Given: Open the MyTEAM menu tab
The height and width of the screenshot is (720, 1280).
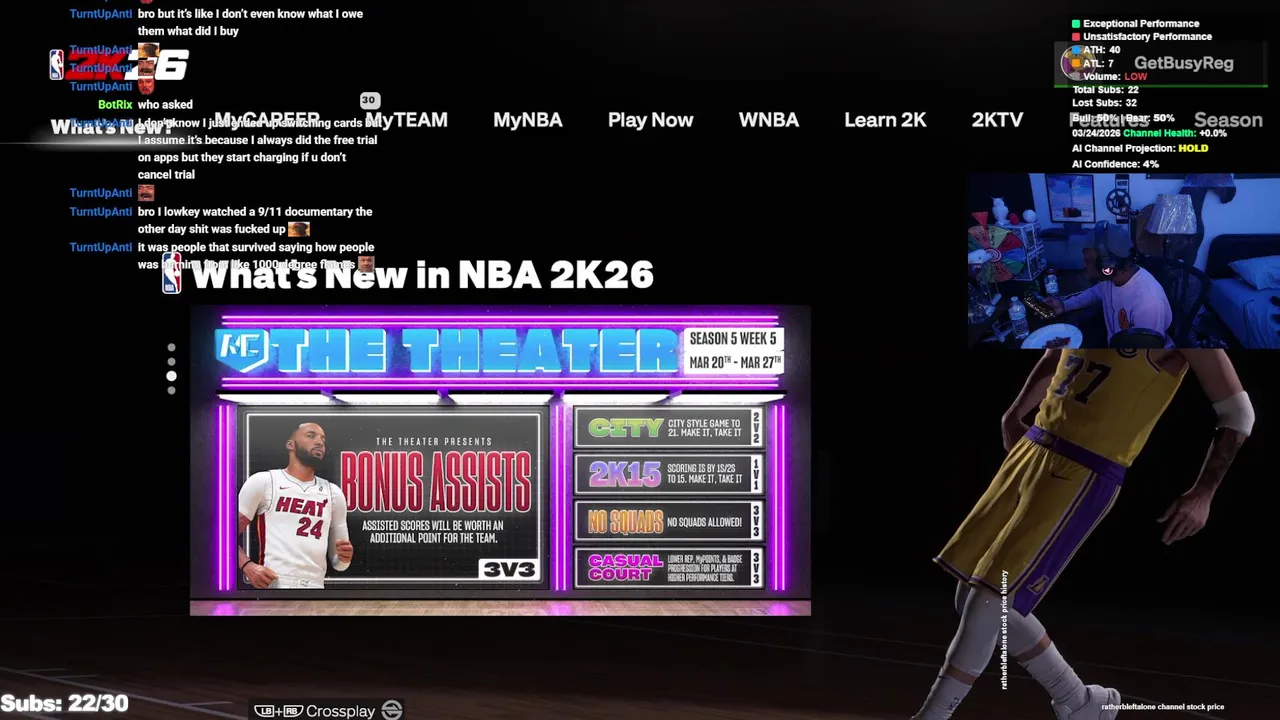Looking at the screenshot, I should click(406, 120).
